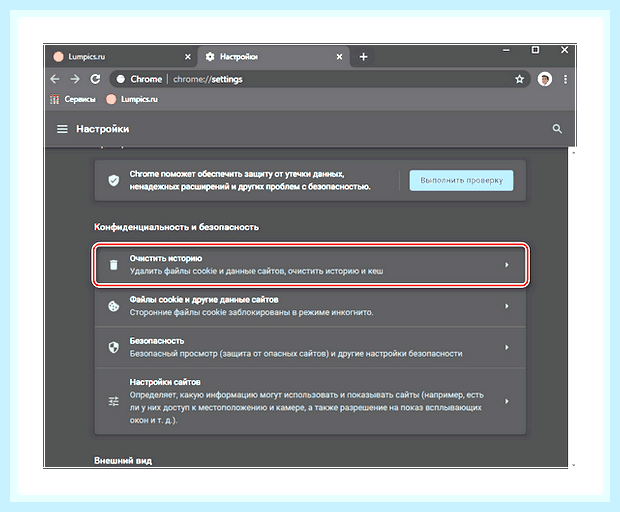Viewport: 620px width, 512px height.
Task: Click the address bar chrome://settings
Action: [320, 79]
